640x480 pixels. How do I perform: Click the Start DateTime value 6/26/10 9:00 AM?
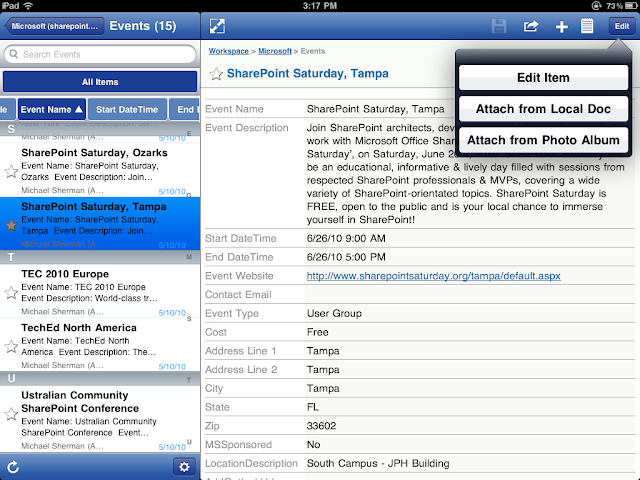pos(346,238)
